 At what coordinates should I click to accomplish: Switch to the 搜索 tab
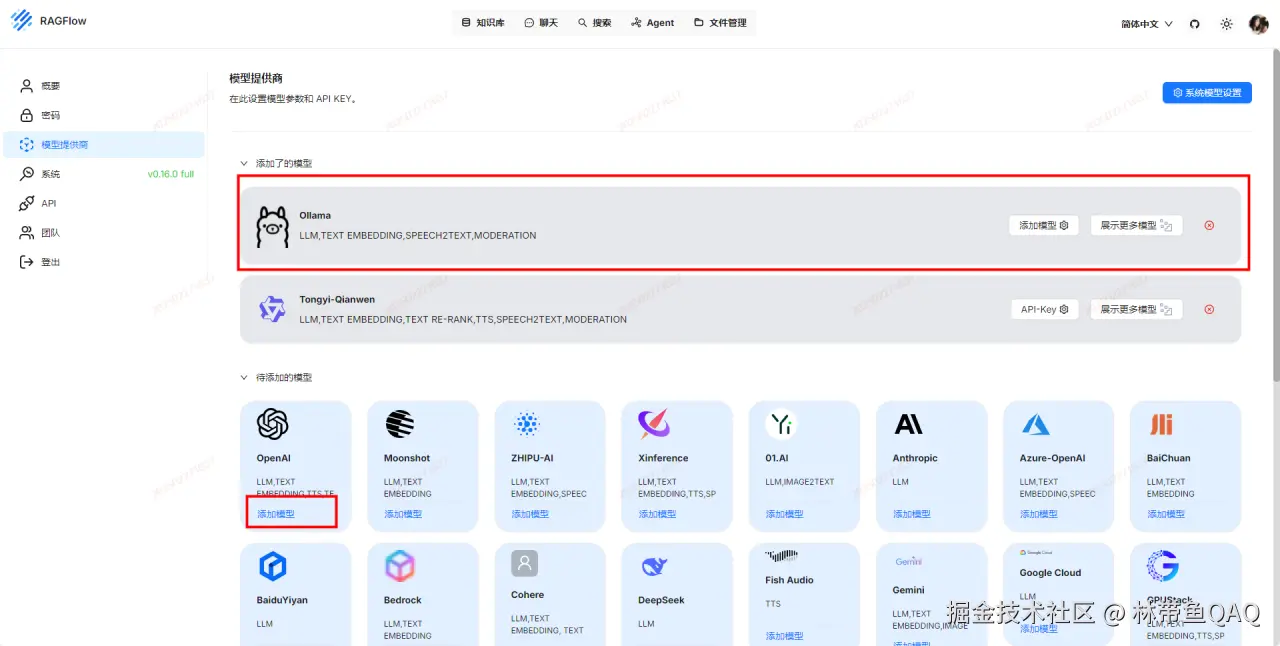pos(595,22)
